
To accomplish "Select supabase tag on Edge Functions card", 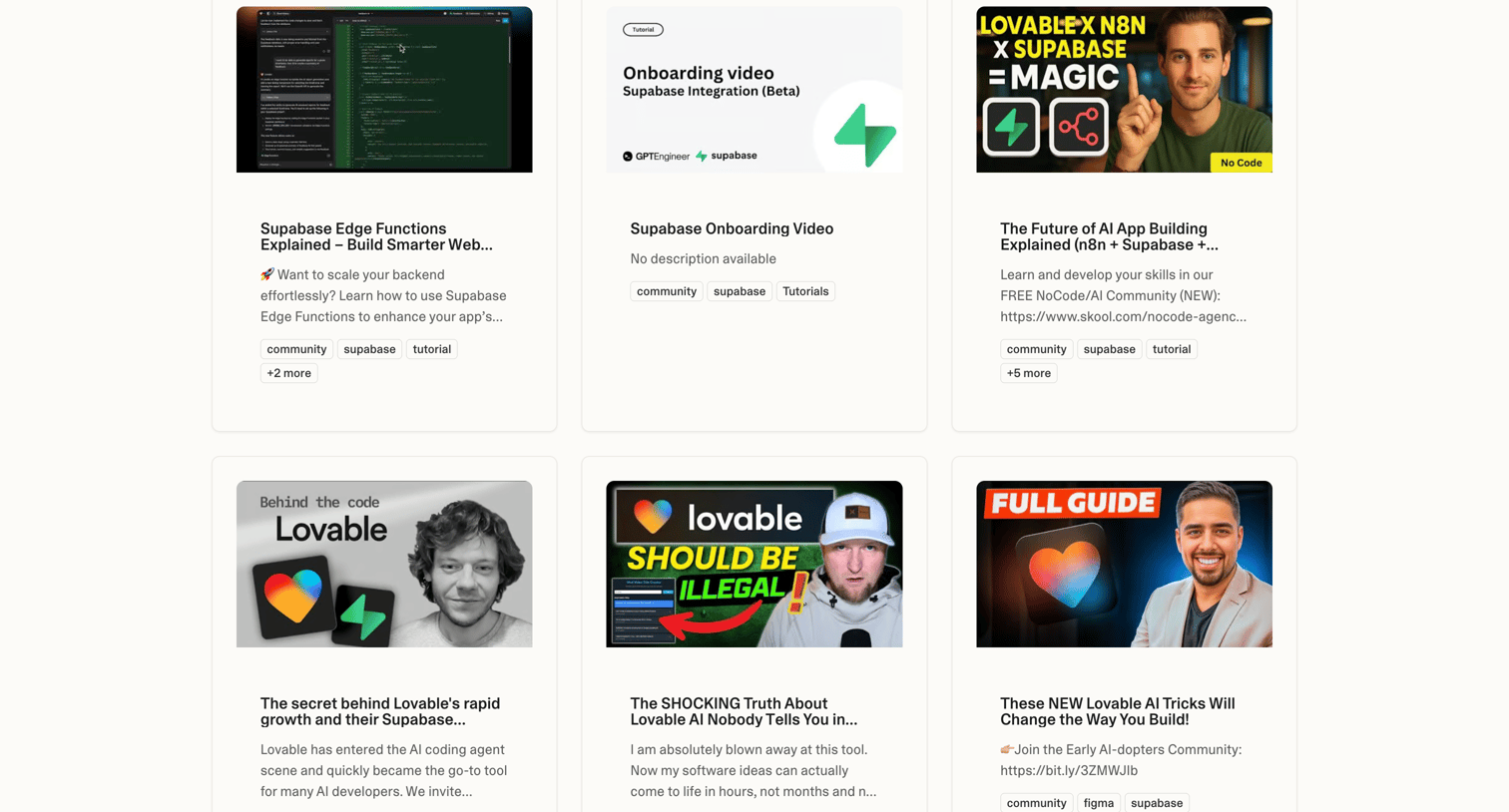I will [x=369, y=349].
